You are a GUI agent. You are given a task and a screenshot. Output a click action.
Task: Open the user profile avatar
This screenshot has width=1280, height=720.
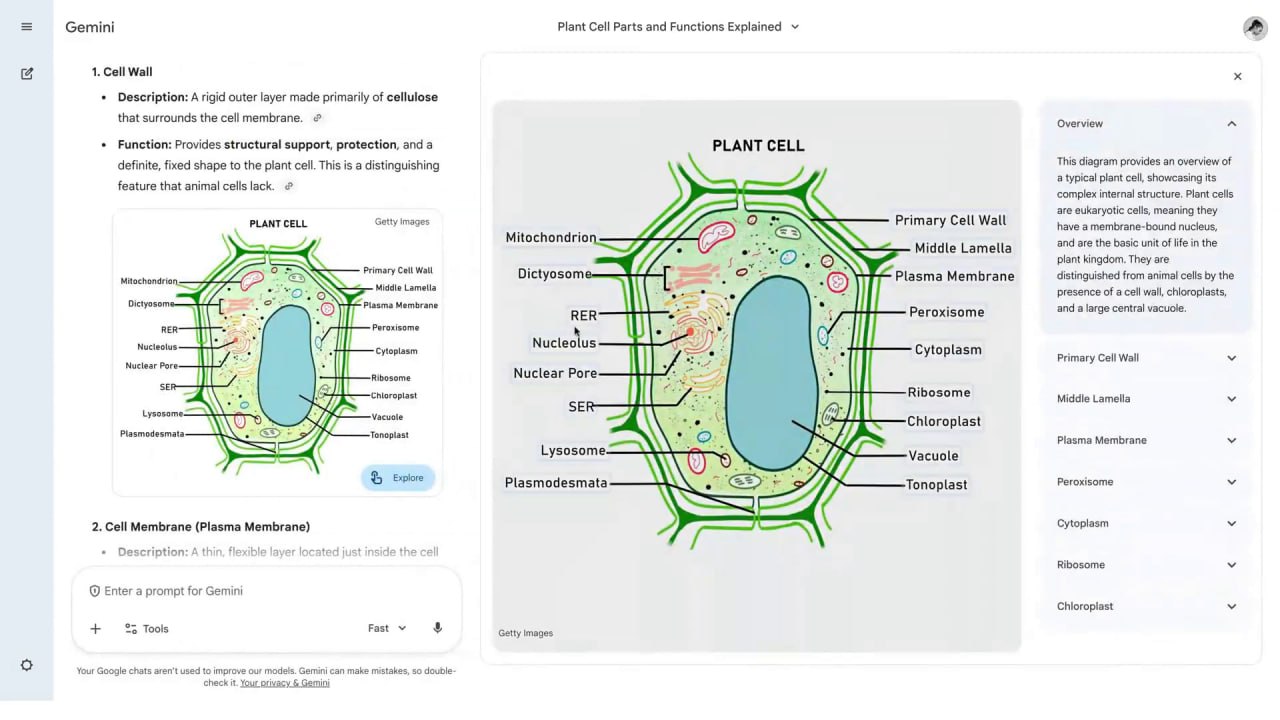[x=1254, y=28]
